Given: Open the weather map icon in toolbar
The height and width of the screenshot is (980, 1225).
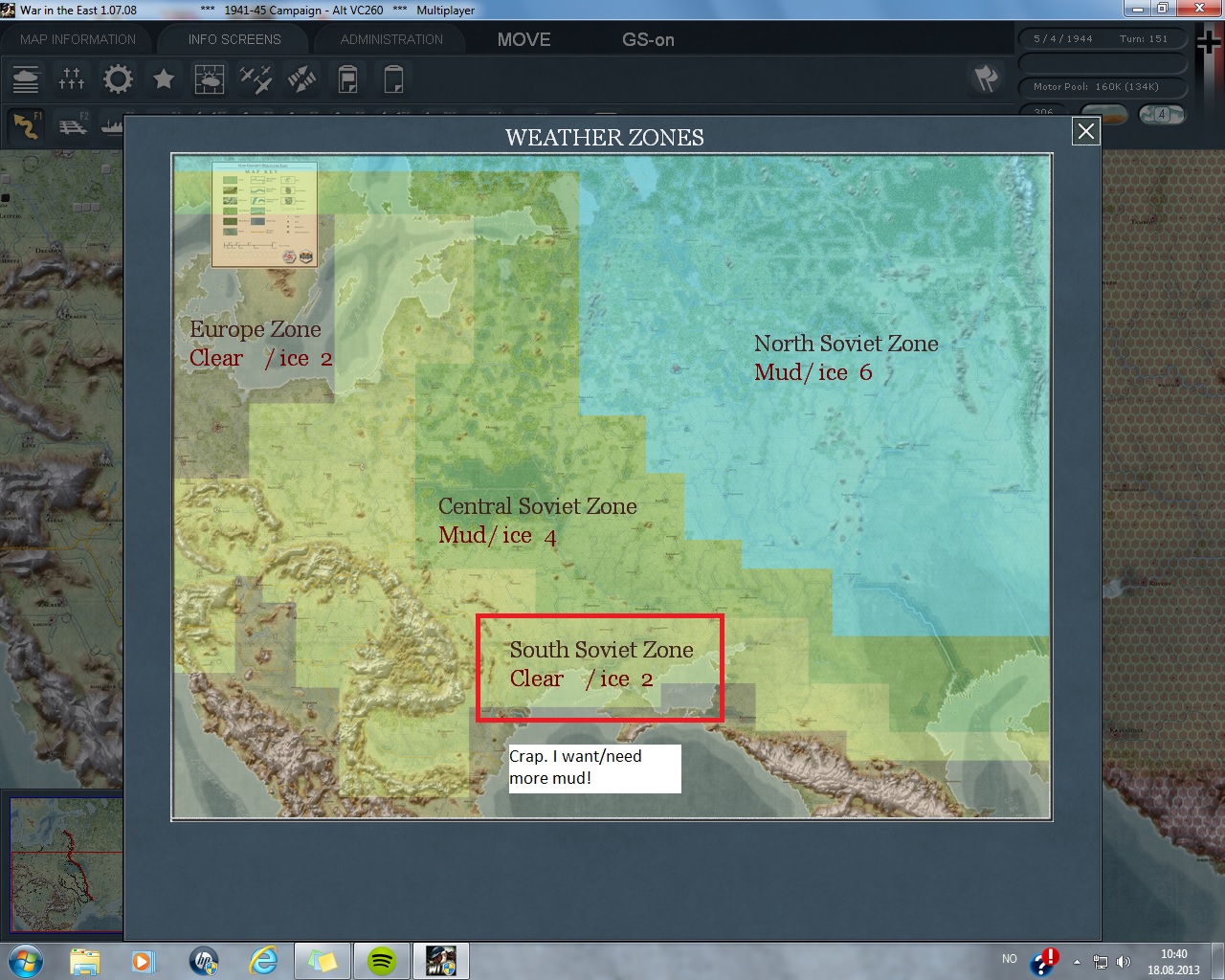Looking at the screenshot, I should 210,78.
